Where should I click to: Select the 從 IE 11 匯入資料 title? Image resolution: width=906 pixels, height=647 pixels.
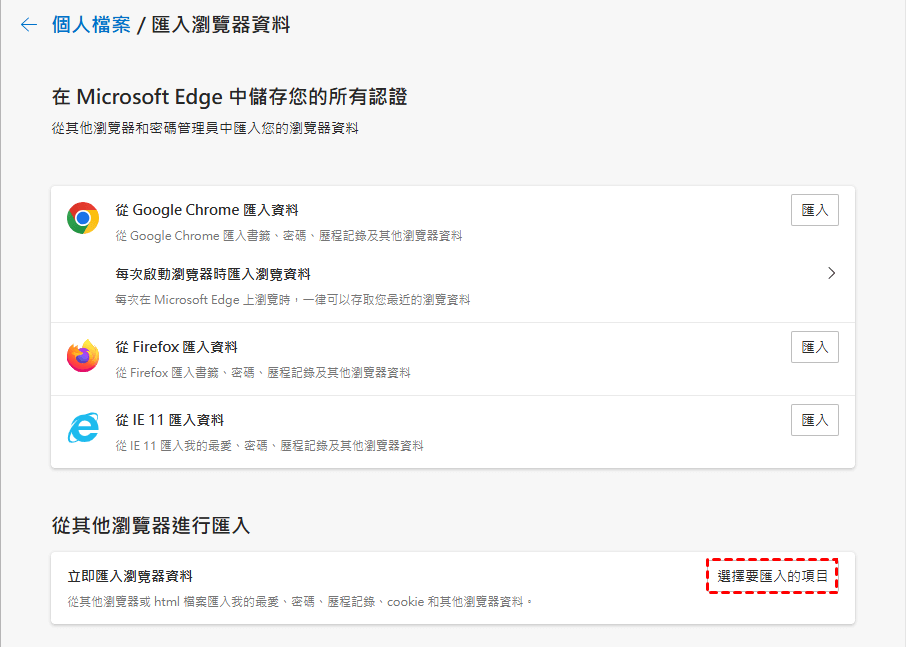click(x=169, y=420)
